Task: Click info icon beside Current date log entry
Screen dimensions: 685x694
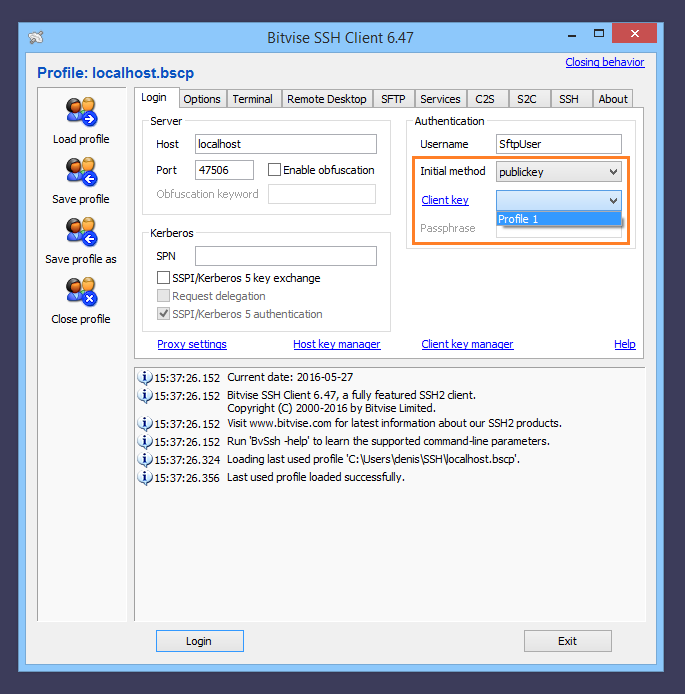Action: coord(145,377)
